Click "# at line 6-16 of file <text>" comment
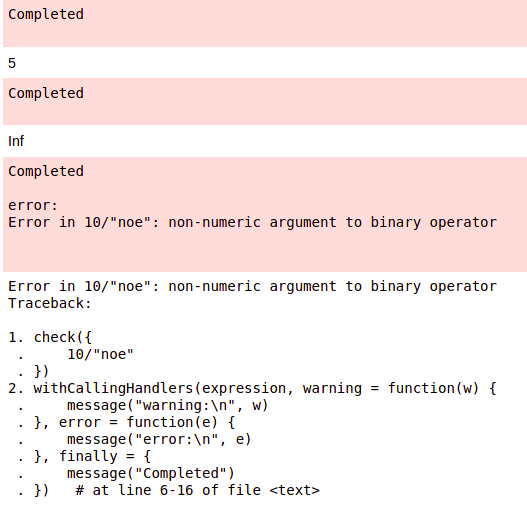 pos(198,490)
